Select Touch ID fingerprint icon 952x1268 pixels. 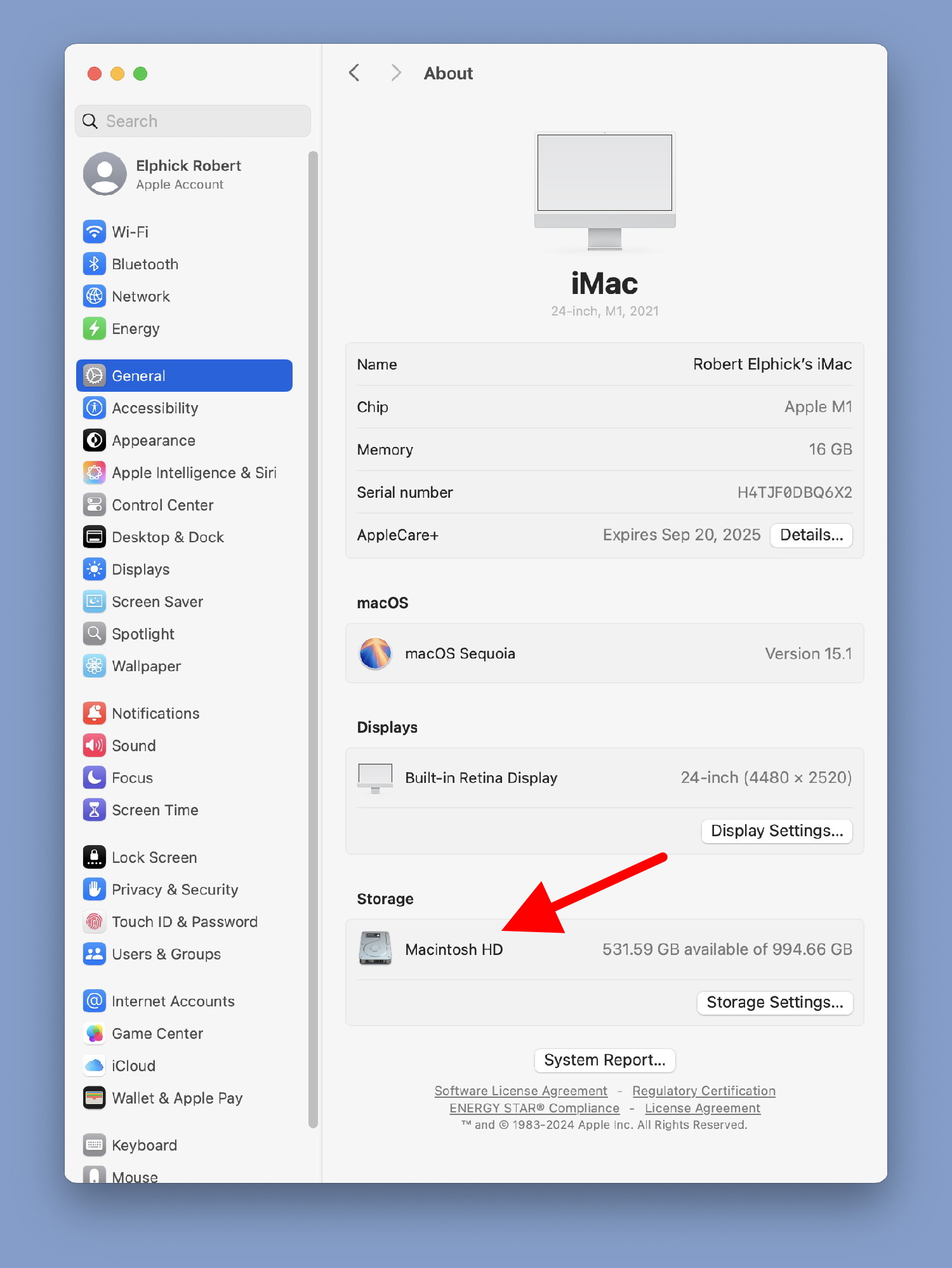click(95, 922)
